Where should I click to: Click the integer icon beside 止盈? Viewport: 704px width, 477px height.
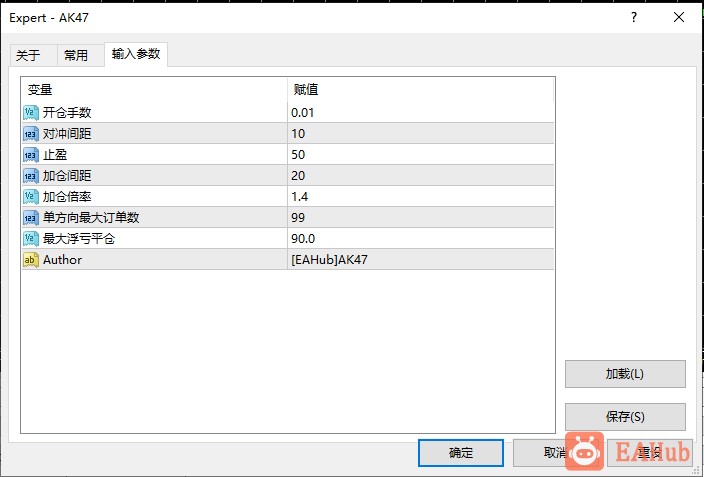coord(31,155)
